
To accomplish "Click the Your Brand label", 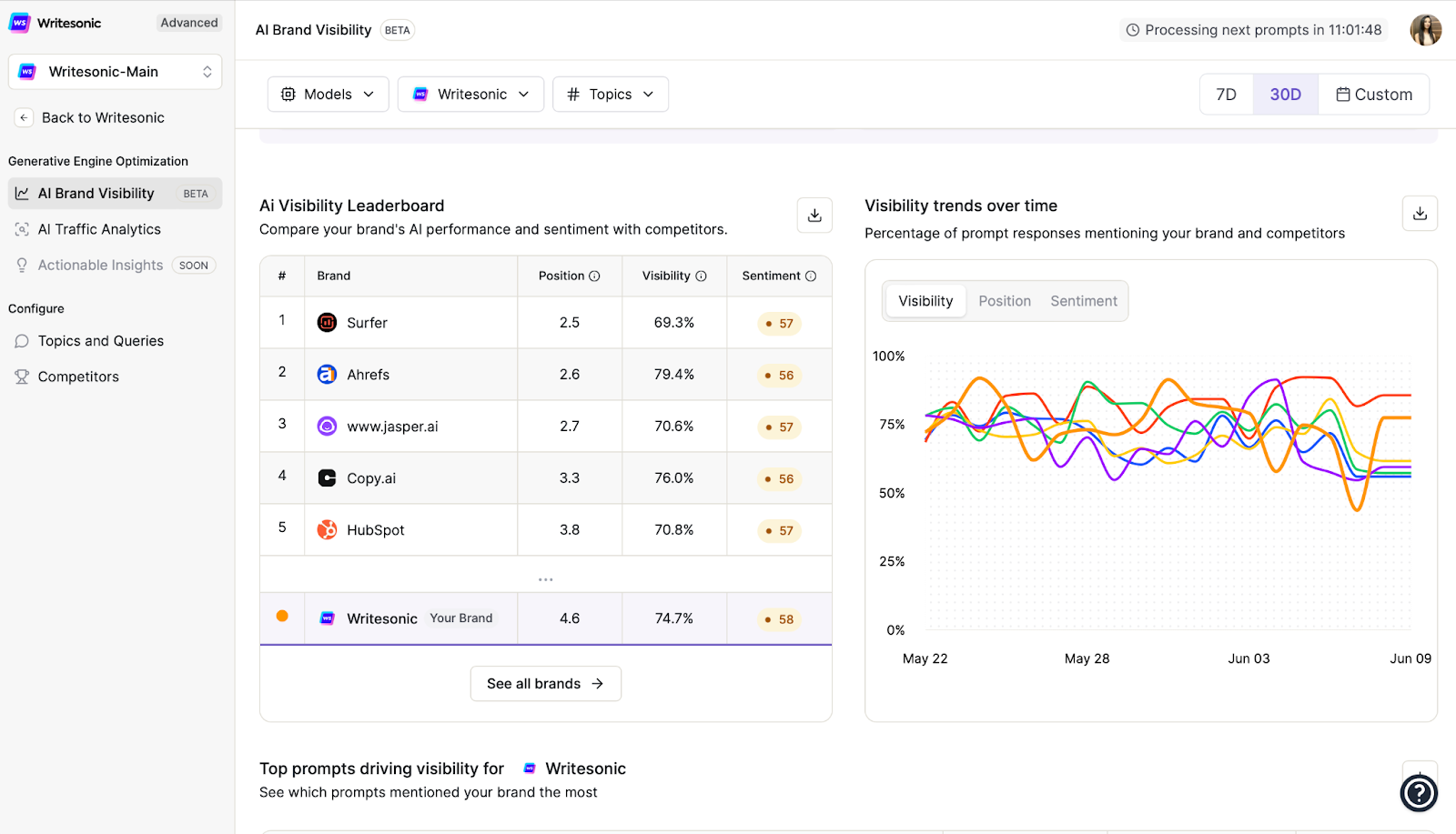I will coord(461,618).
